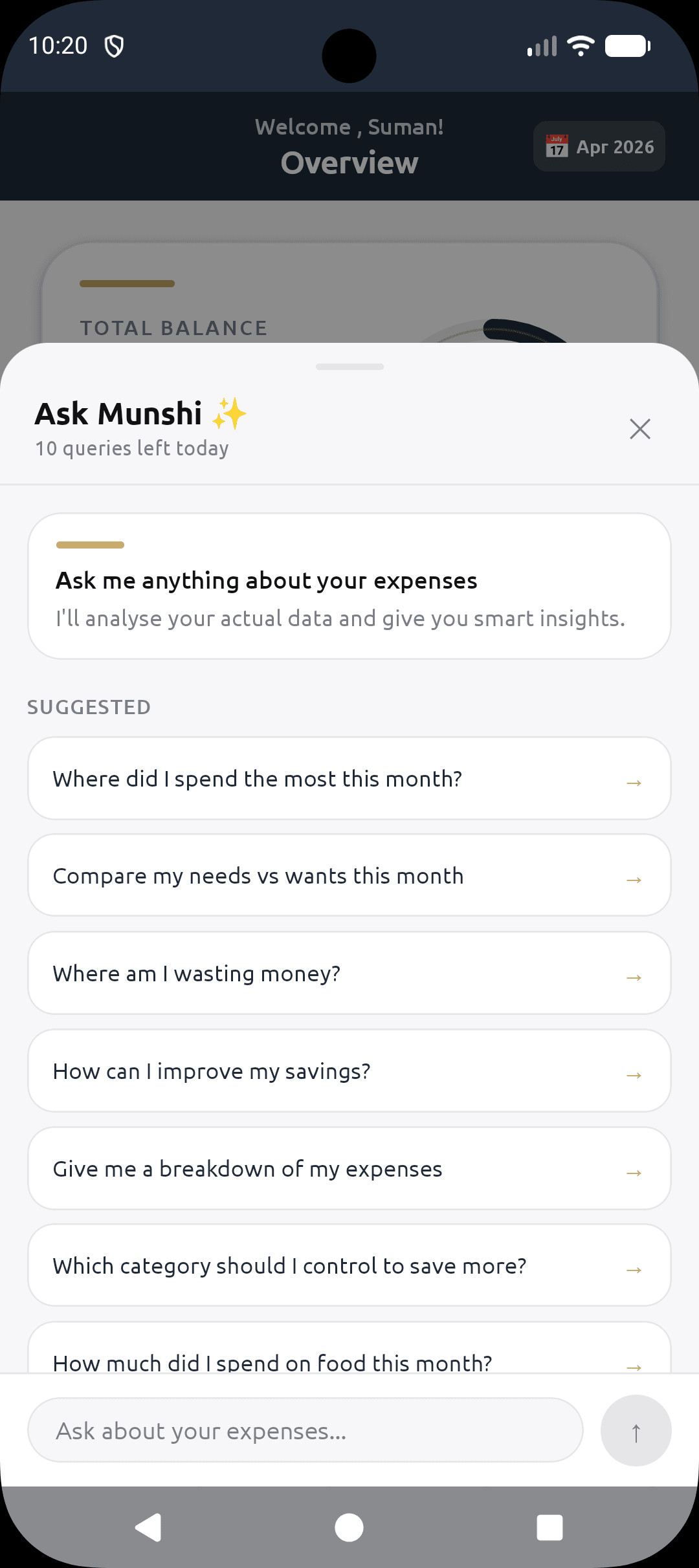Click arrow icon on wasting money suggestion
The width and height of the screenshot is (699, 1568).
[x=634, y=977]
